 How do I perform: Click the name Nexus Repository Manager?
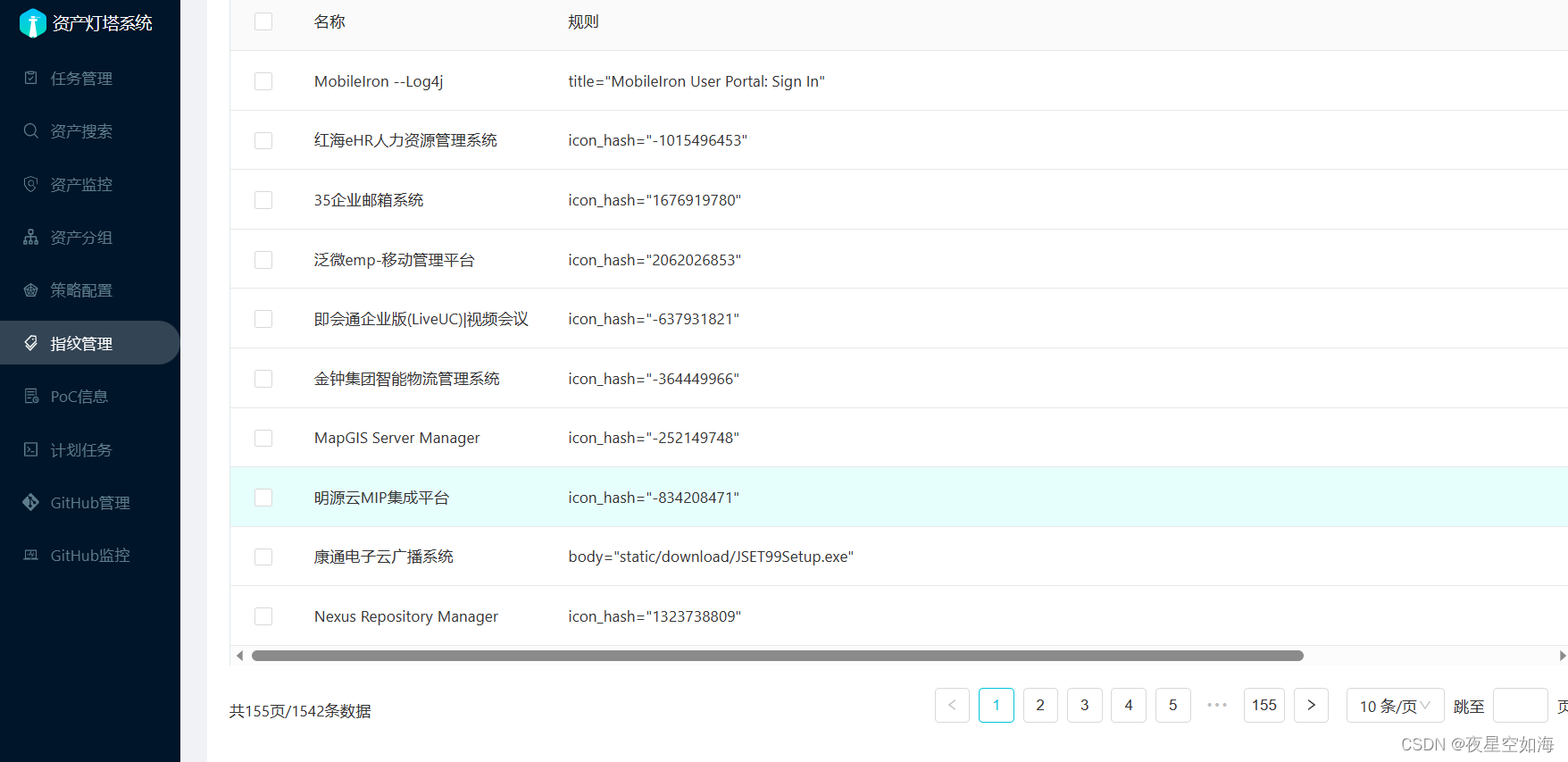[406, 616]
